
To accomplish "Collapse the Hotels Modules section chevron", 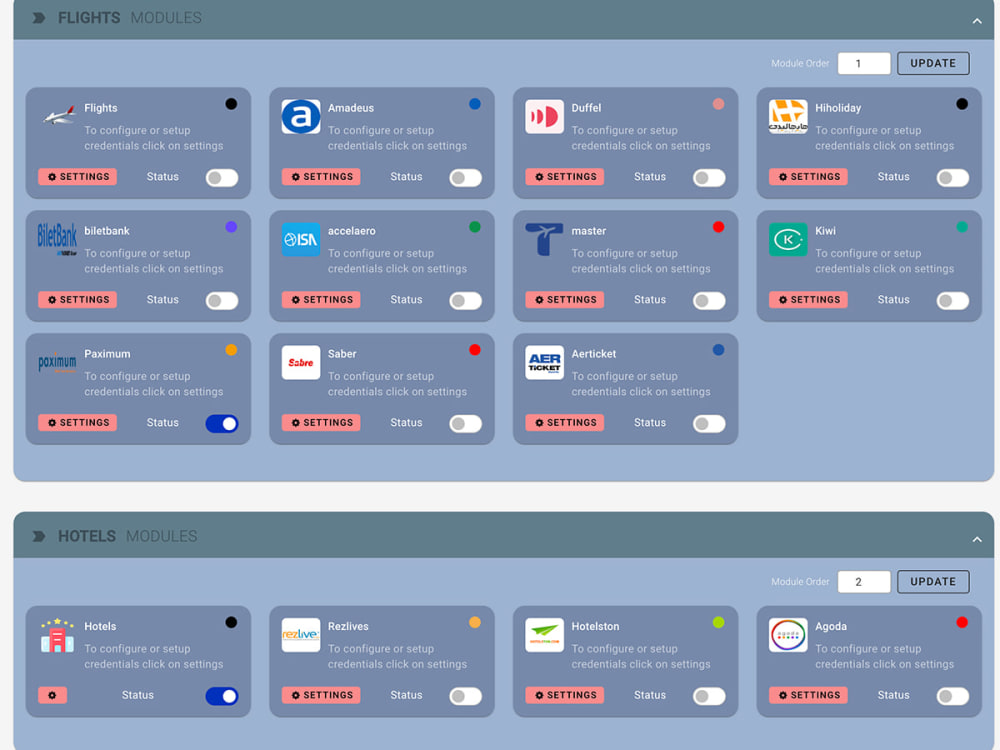I will click(x=977, y=540).
